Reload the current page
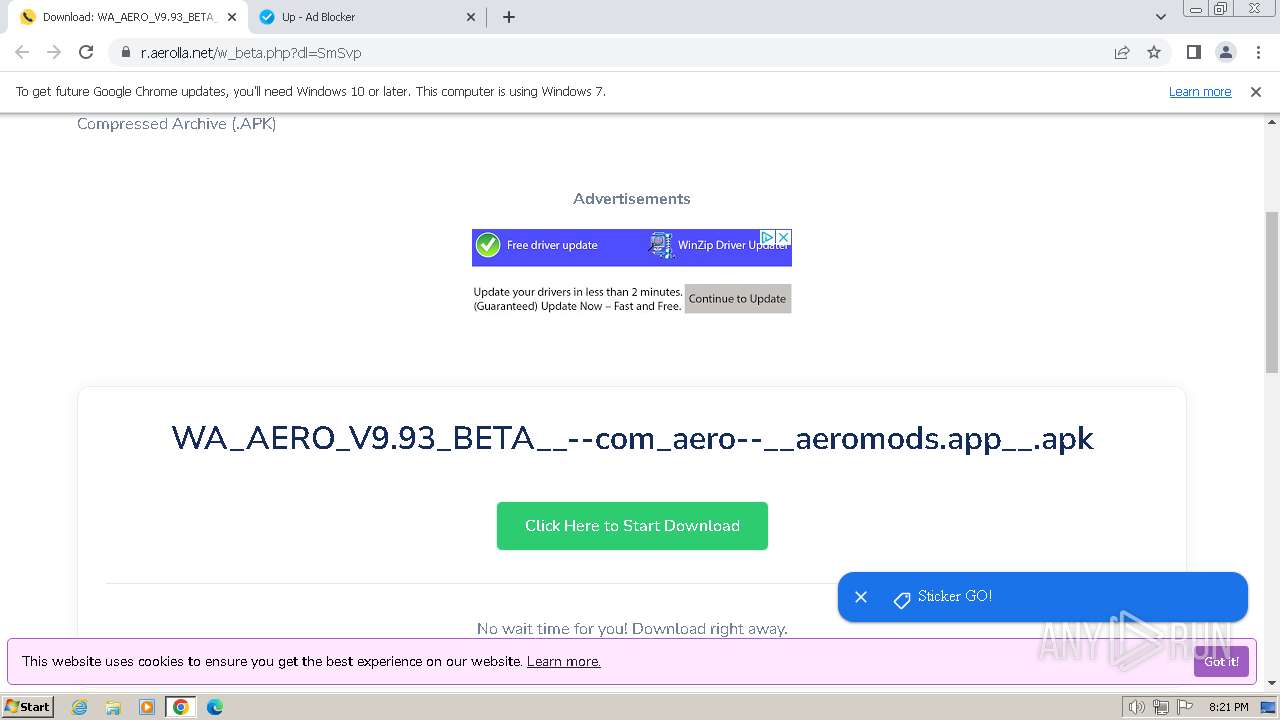Screen dimensions: 1280x720 click(x=86, y=52)
